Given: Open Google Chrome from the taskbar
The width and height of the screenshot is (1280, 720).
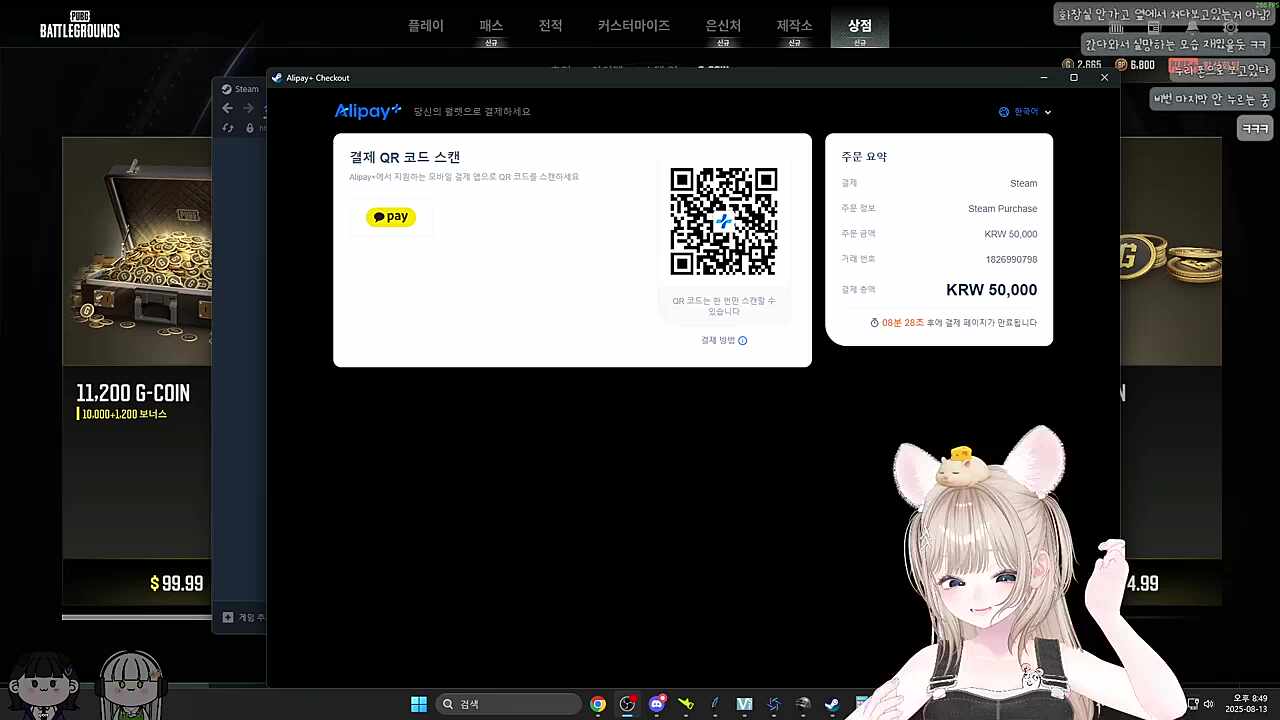Looking at the screenshot, I should click(598, 704).
